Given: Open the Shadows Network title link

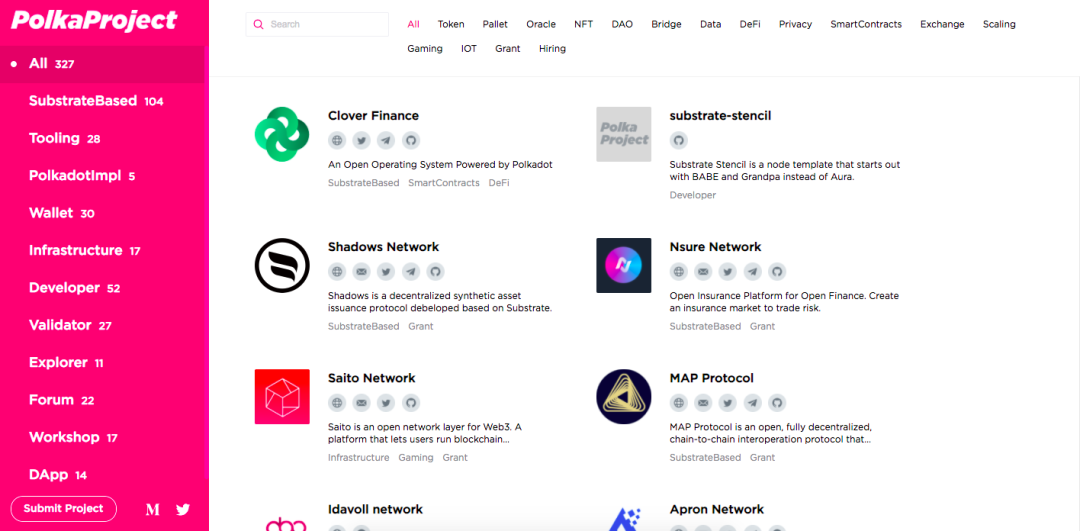Looking at the screenshot, I should coord(383,247).
